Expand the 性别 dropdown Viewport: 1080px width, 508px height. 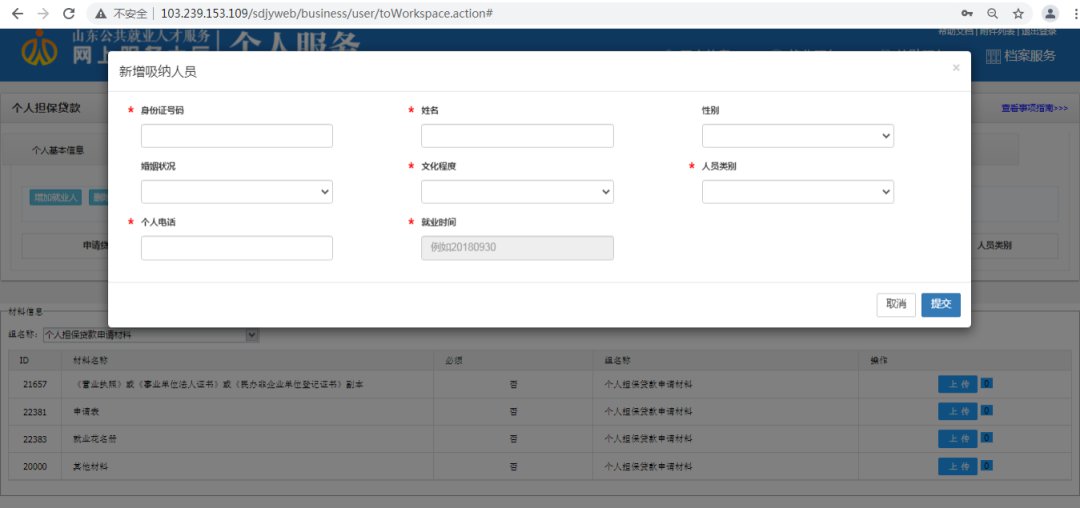click(797, 136)
